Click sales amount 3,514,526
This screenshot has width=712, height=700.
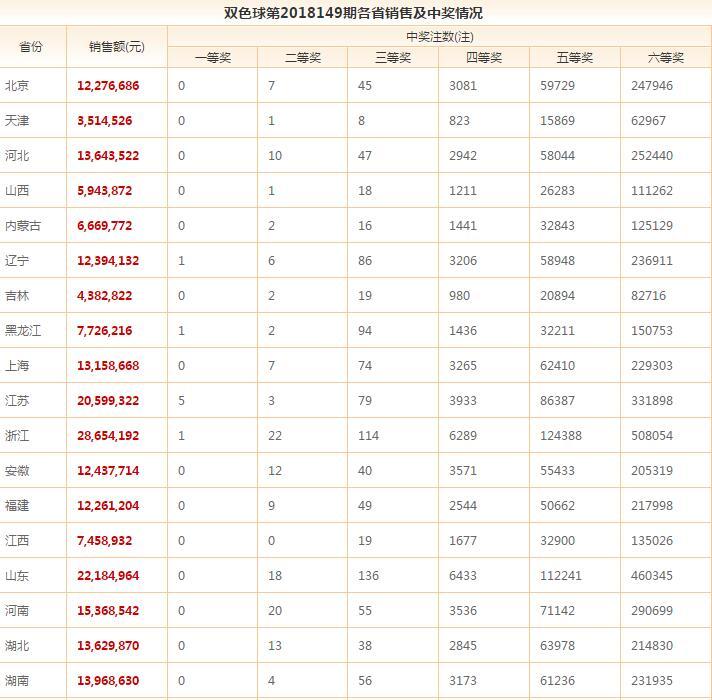click(104, 121)
